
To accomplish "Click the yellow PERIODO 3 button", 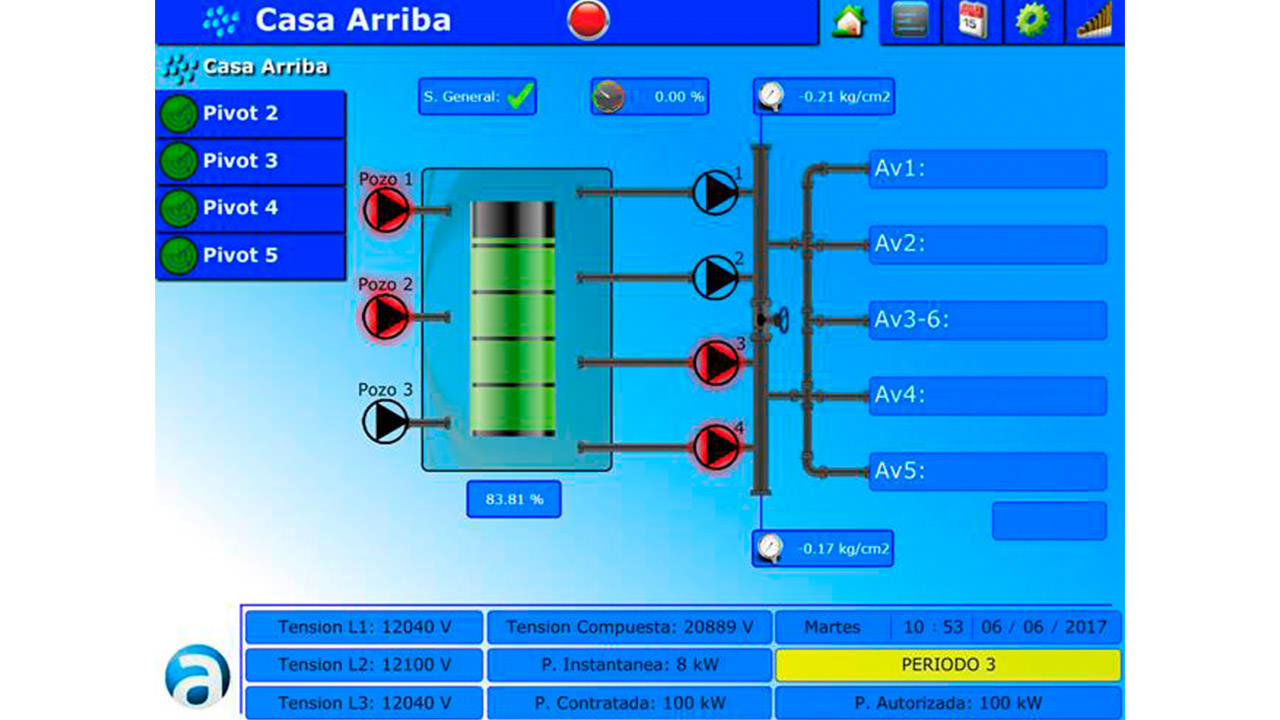I will coord(947,665).
